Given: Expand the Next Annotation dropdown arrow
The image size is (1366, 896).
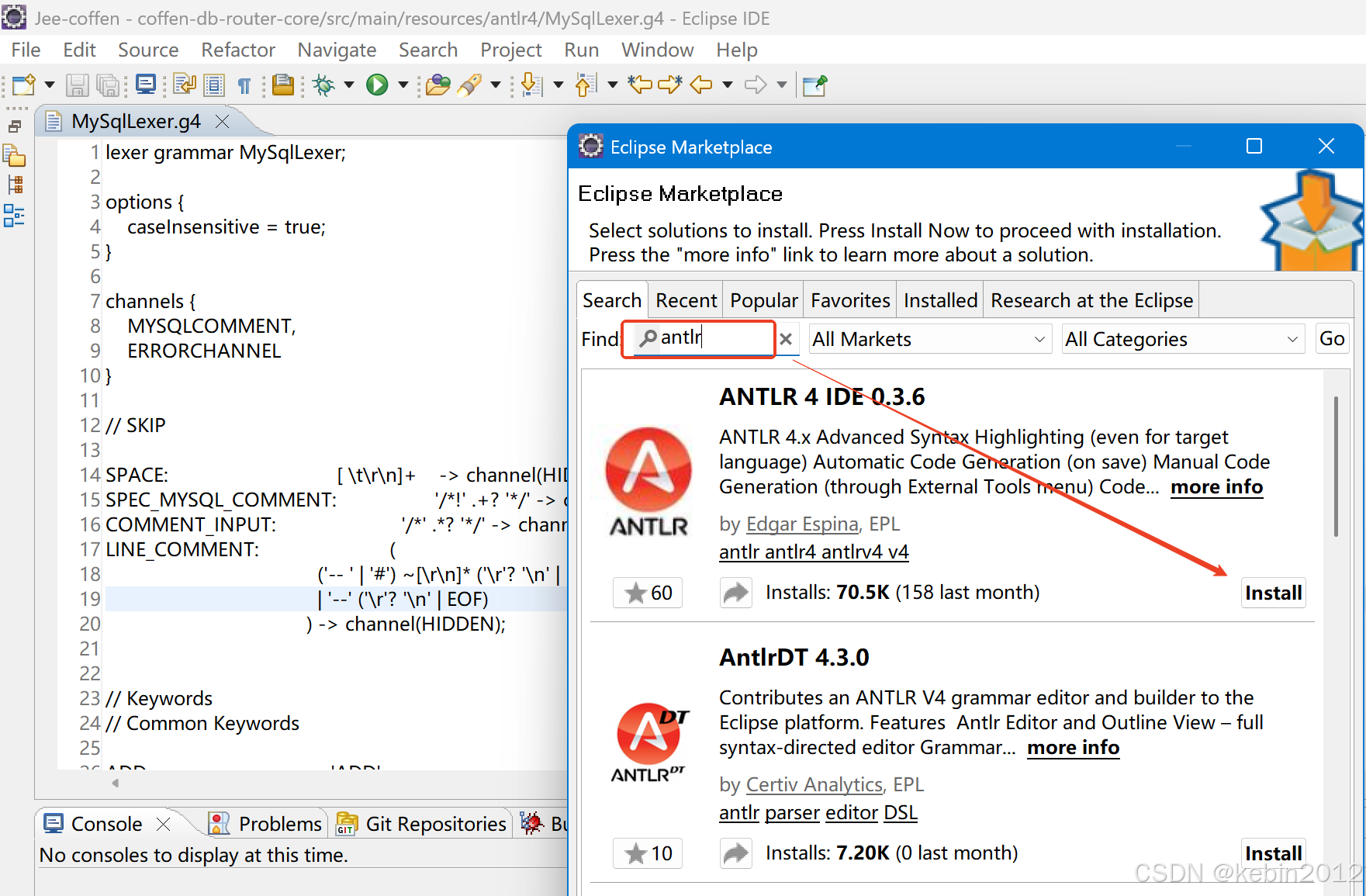Looking at the screenshot, I should (x=559, y=85).
